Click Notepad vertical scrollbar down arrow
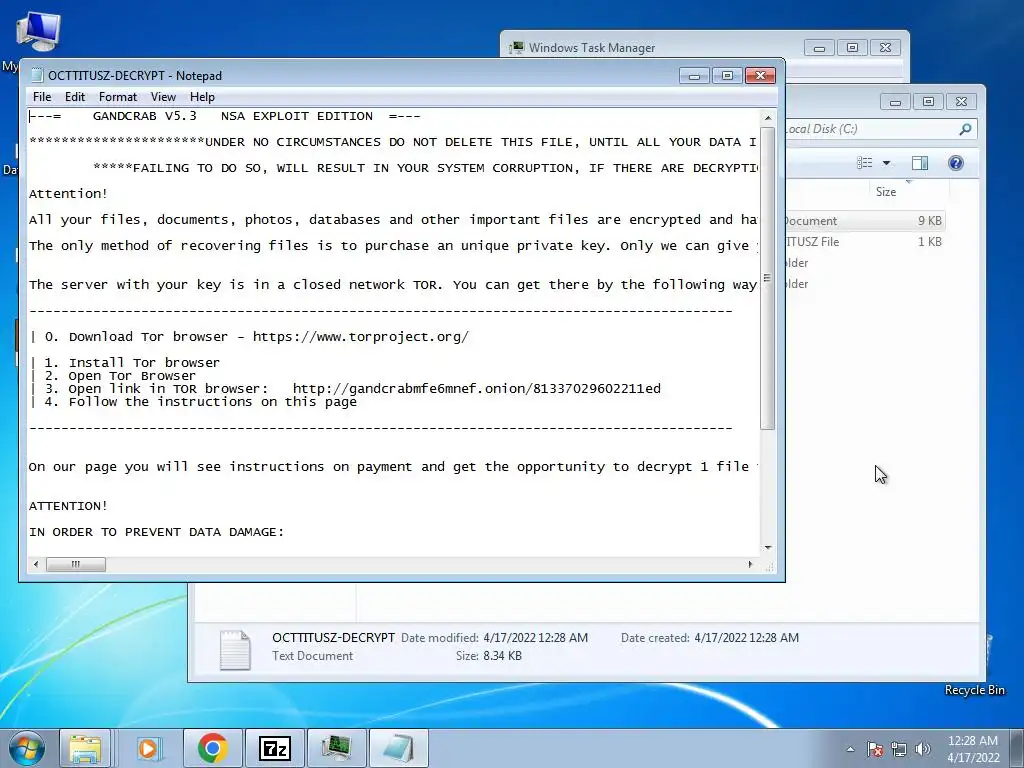1024x768 pixels. click(x=768, y=548)
